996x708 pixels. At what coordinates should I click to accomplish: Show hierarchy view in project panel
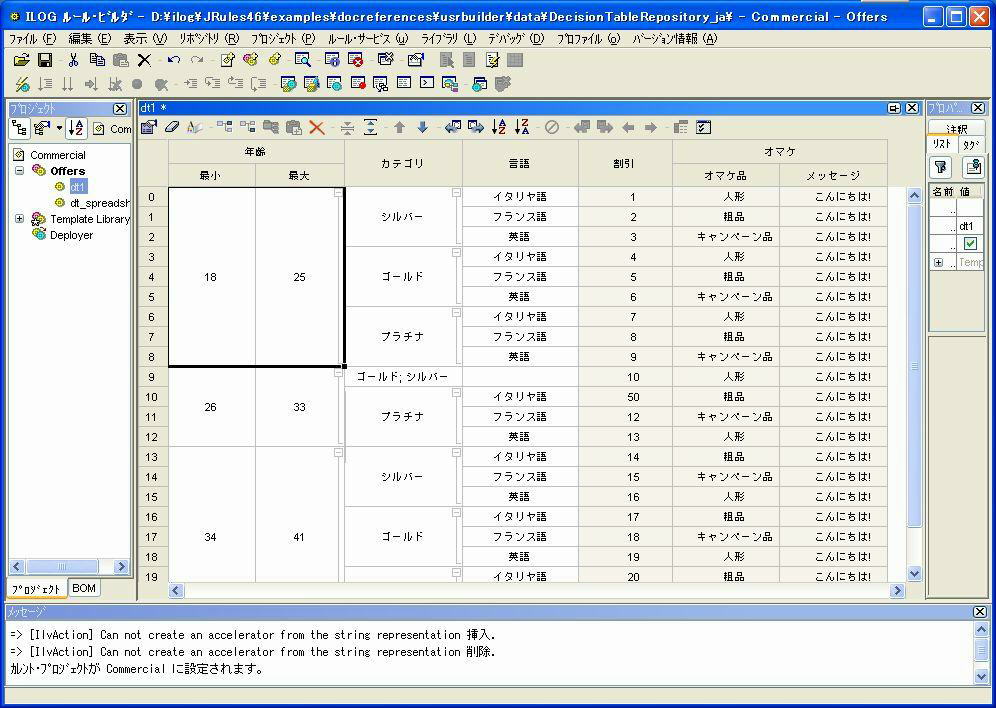point(20,128)
